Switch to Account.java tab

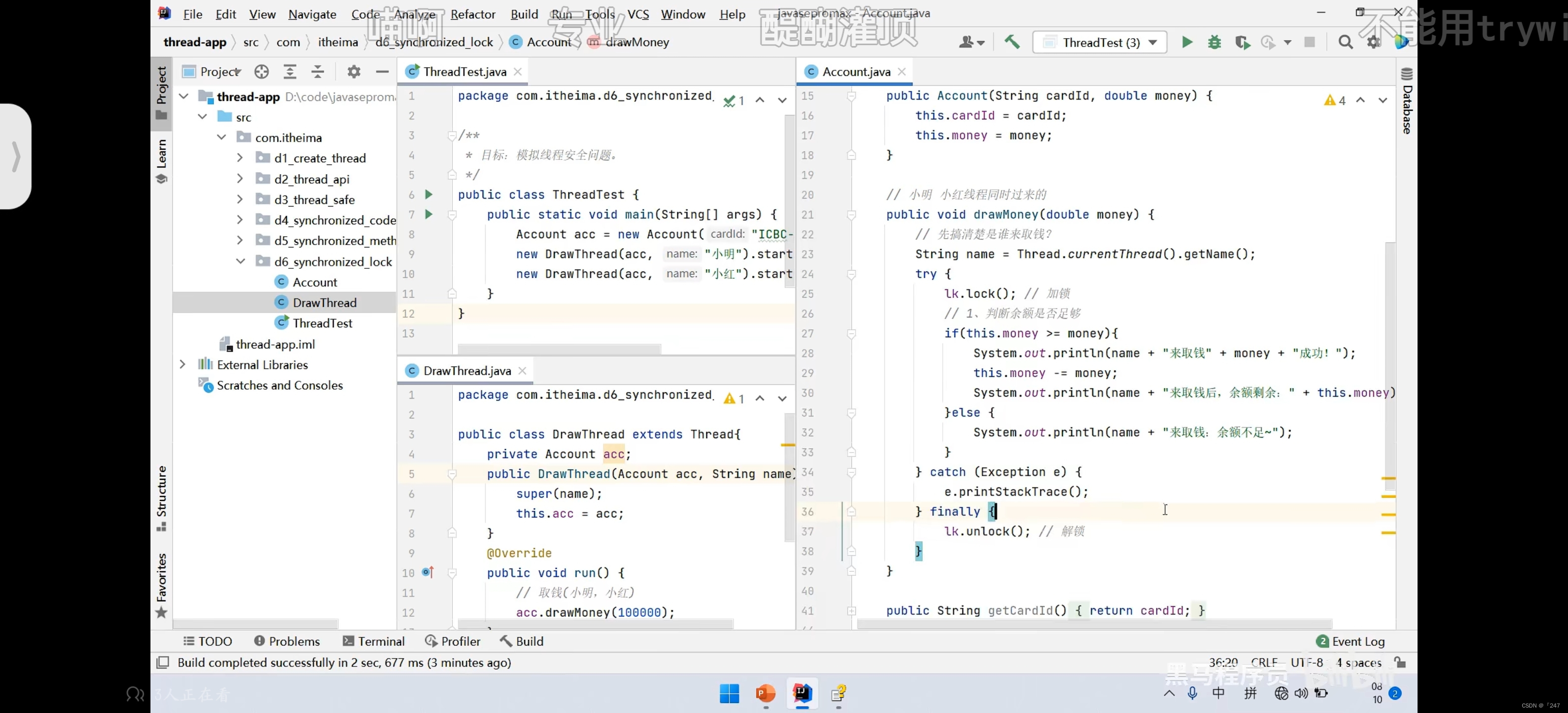tap(856, 72)
